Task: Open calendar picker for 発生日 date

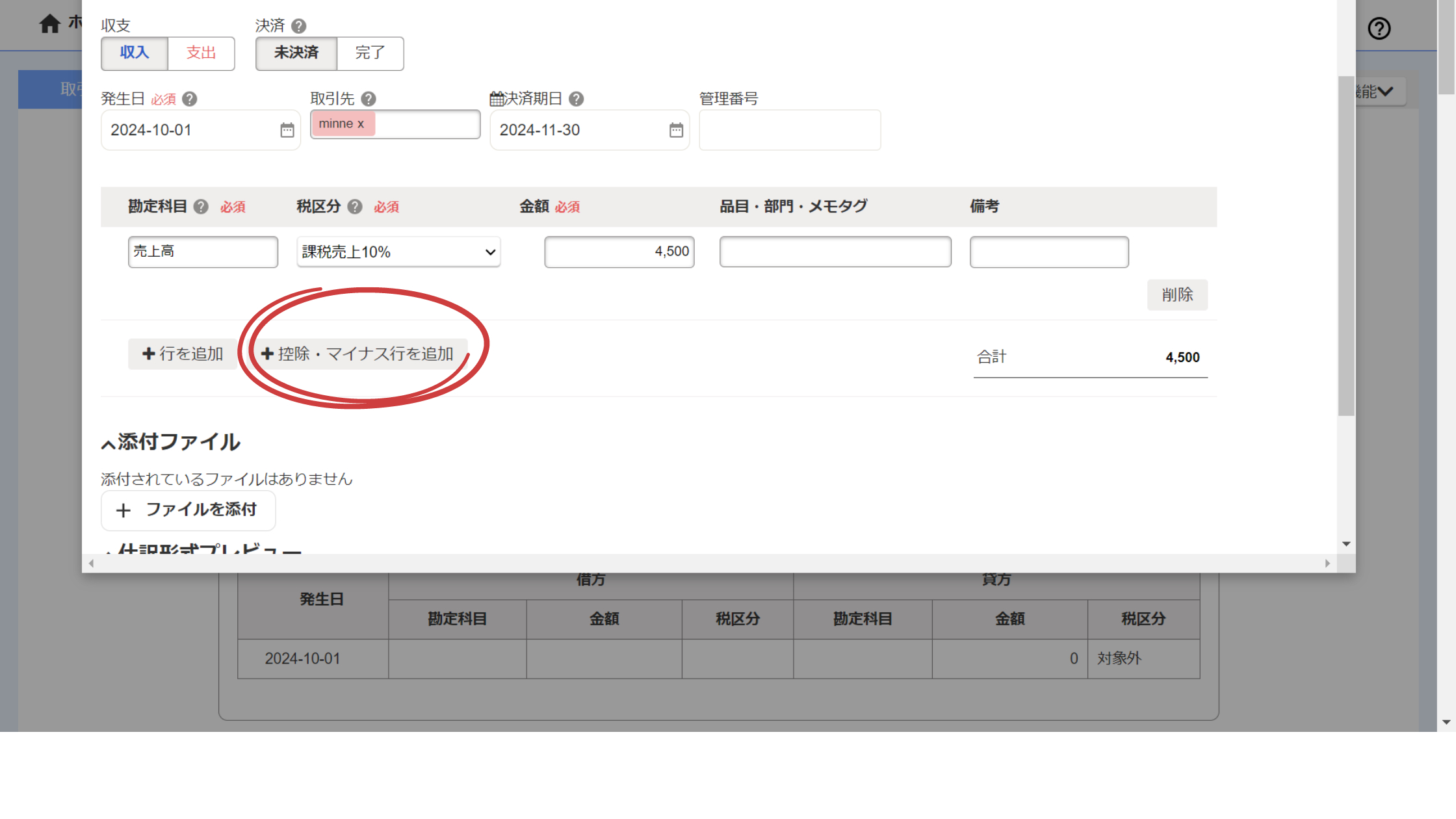Action: (x=287, y=131)
